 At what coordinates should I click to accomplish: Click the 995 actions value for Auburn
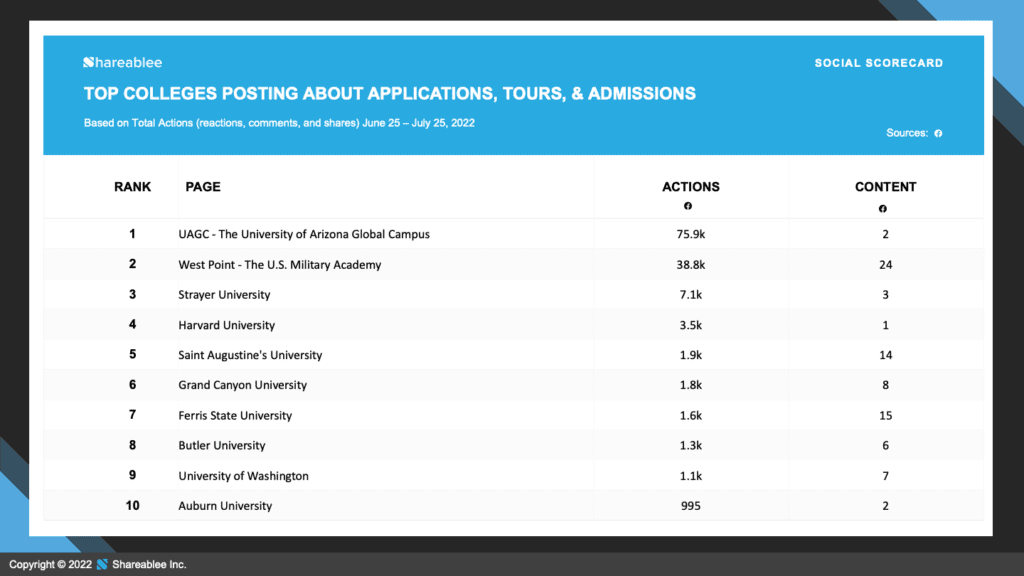click(x=691, y=505)
